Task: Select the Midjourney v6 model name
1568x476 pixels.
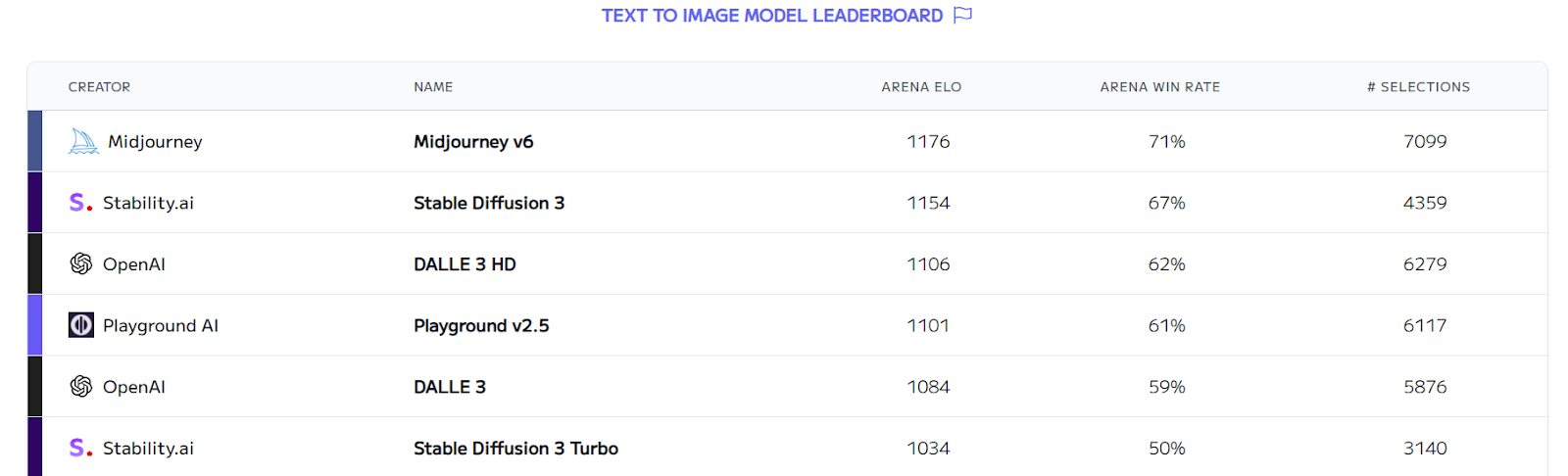Action: coord(473,142)
